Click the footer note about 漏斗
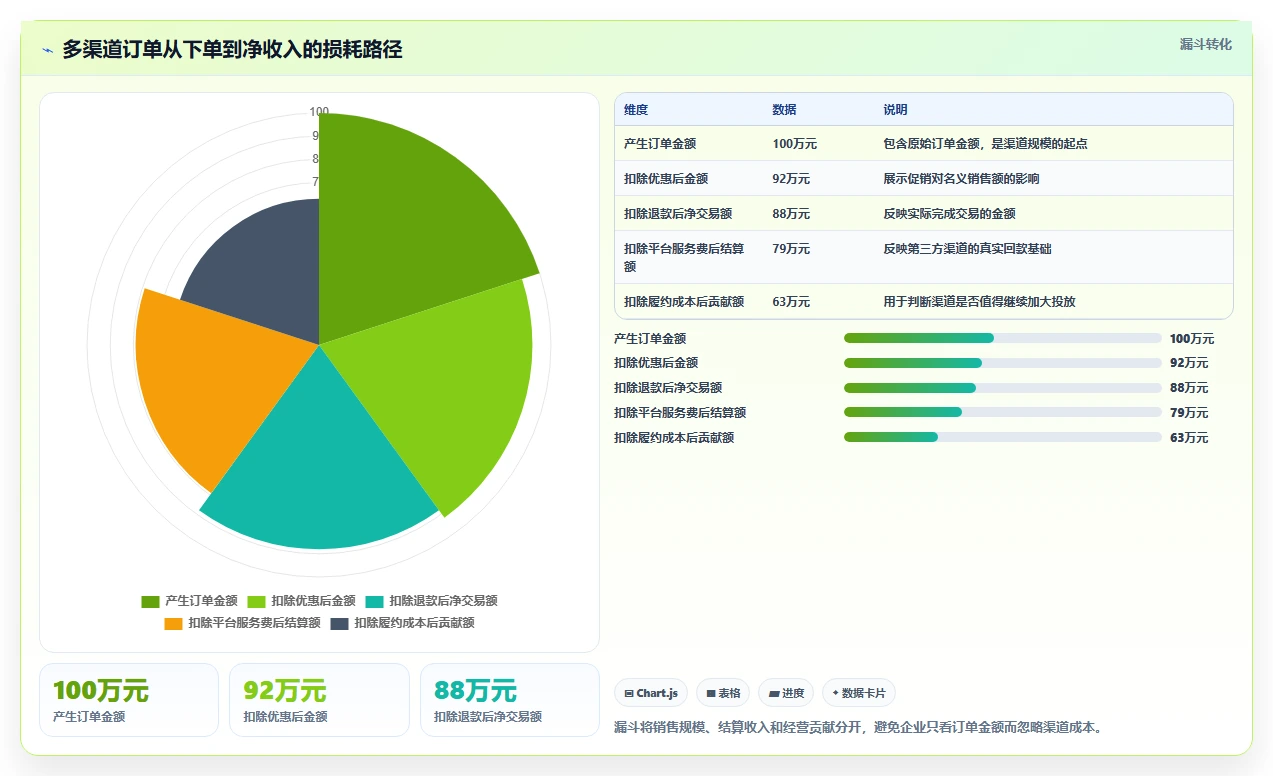Viewport: 1273px width, 776px height. tap(860, 727)
